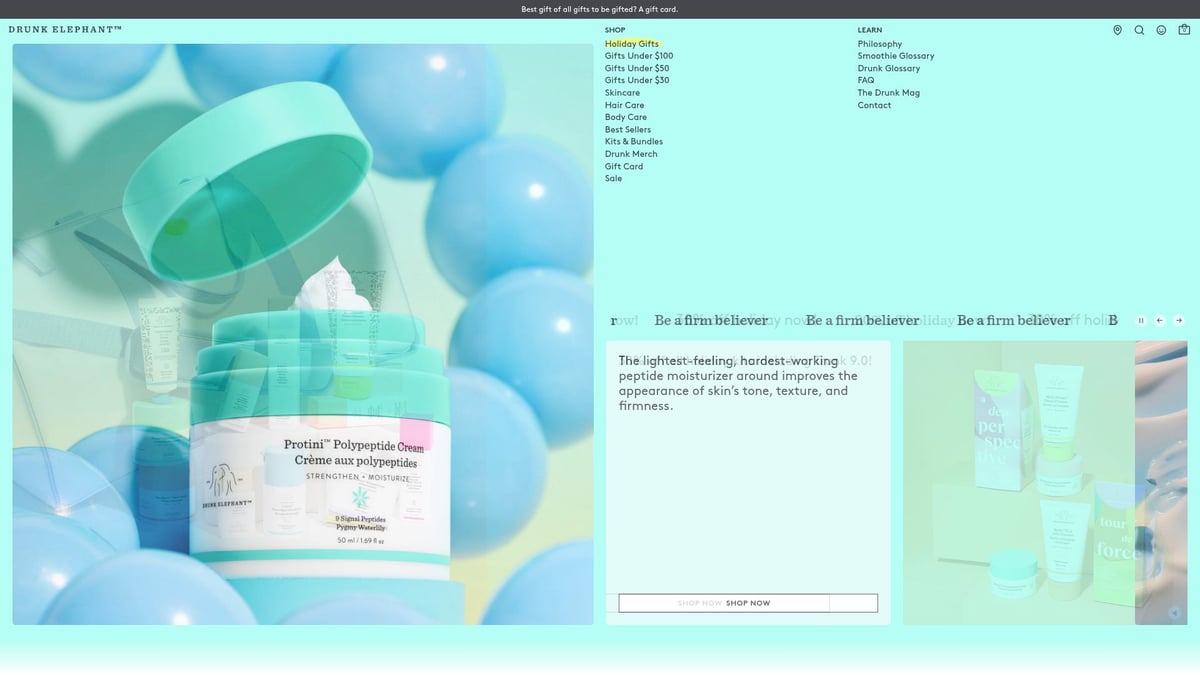This screenshot has height=675, width=1200.
Task: Go to Skincare category
Action: tap(622, 93)
